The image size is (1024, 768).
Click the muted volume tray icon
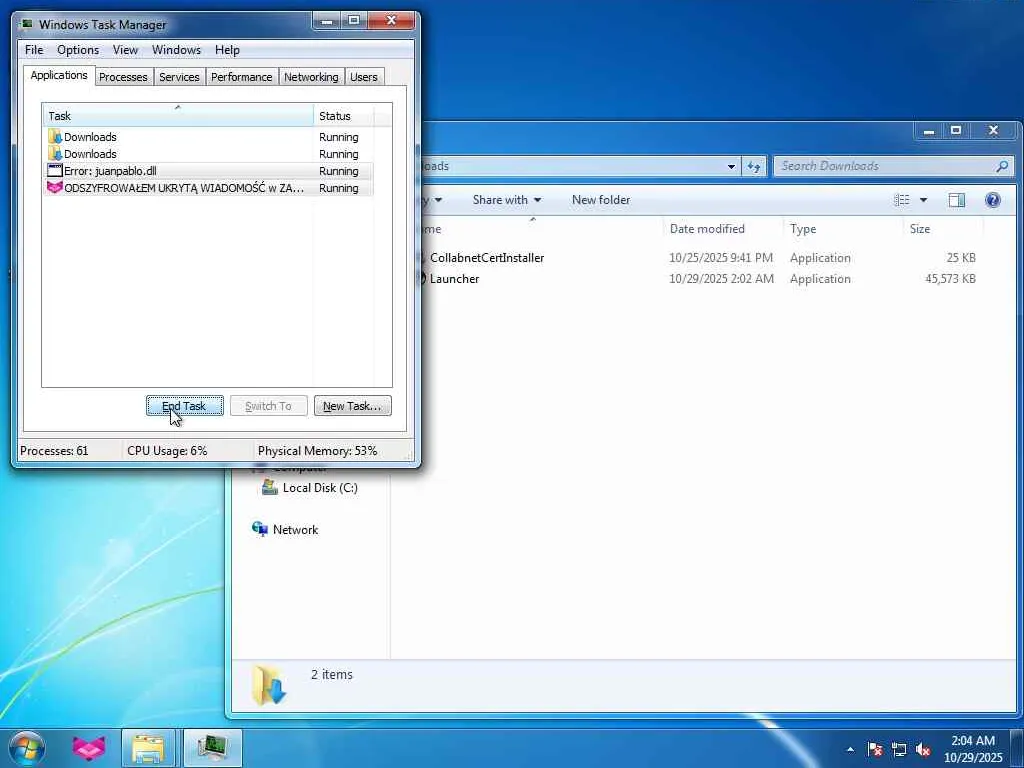coord(923,750)
